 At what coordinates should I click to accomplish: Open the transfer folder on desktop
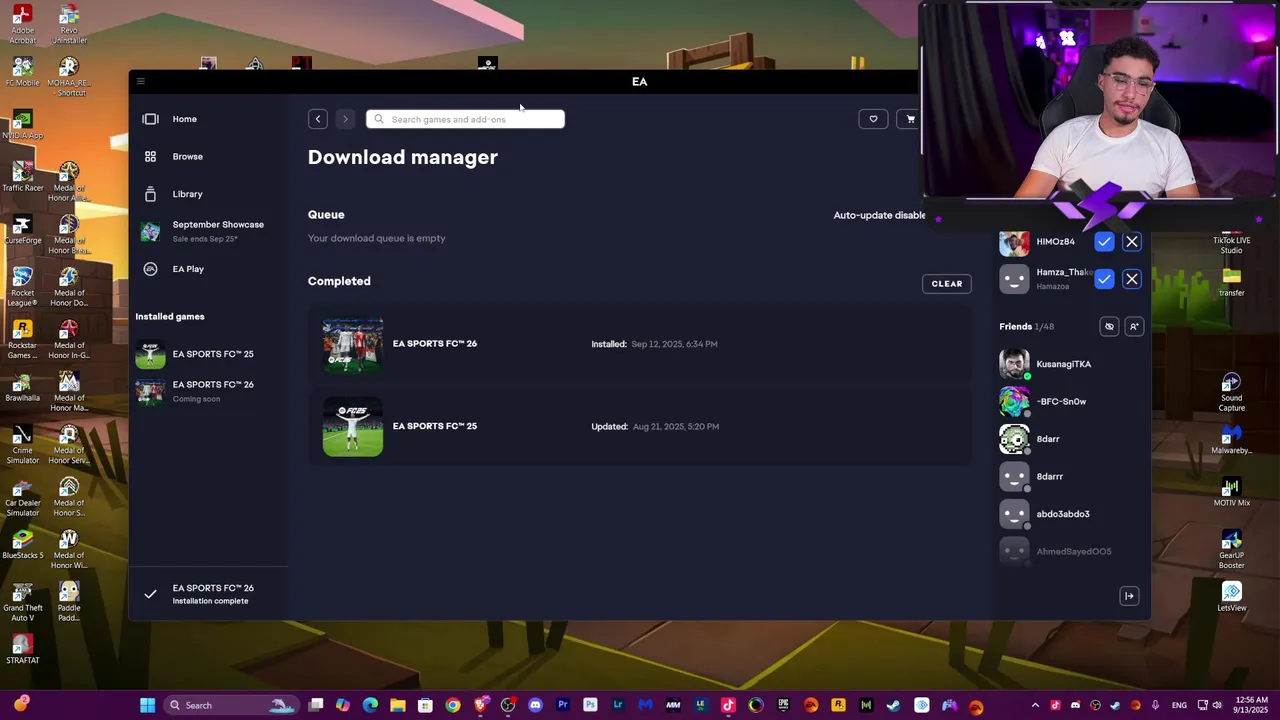[x=1231, y=283]
